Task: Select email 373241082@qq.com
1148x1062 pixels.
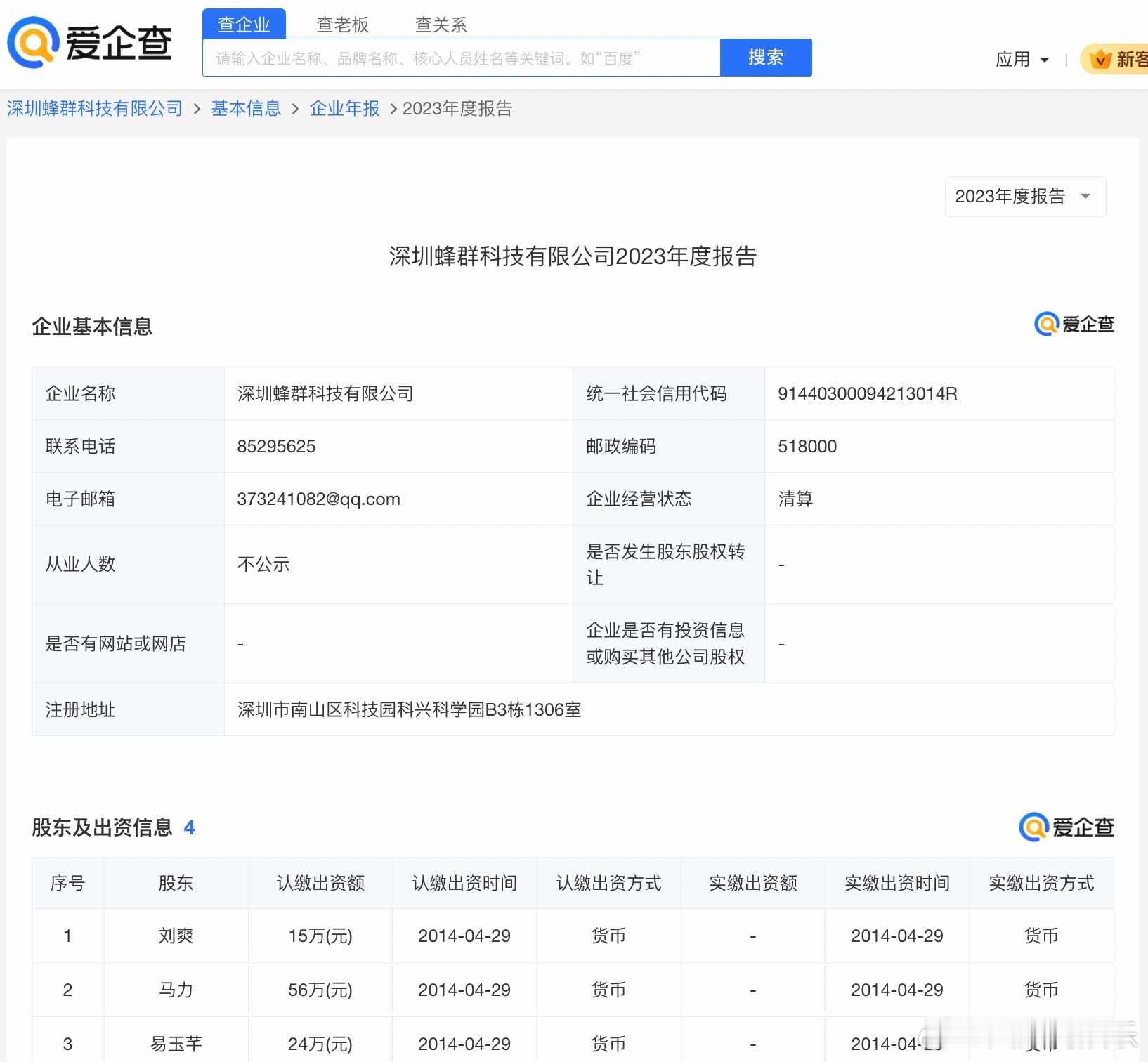Action: [318, 499]
